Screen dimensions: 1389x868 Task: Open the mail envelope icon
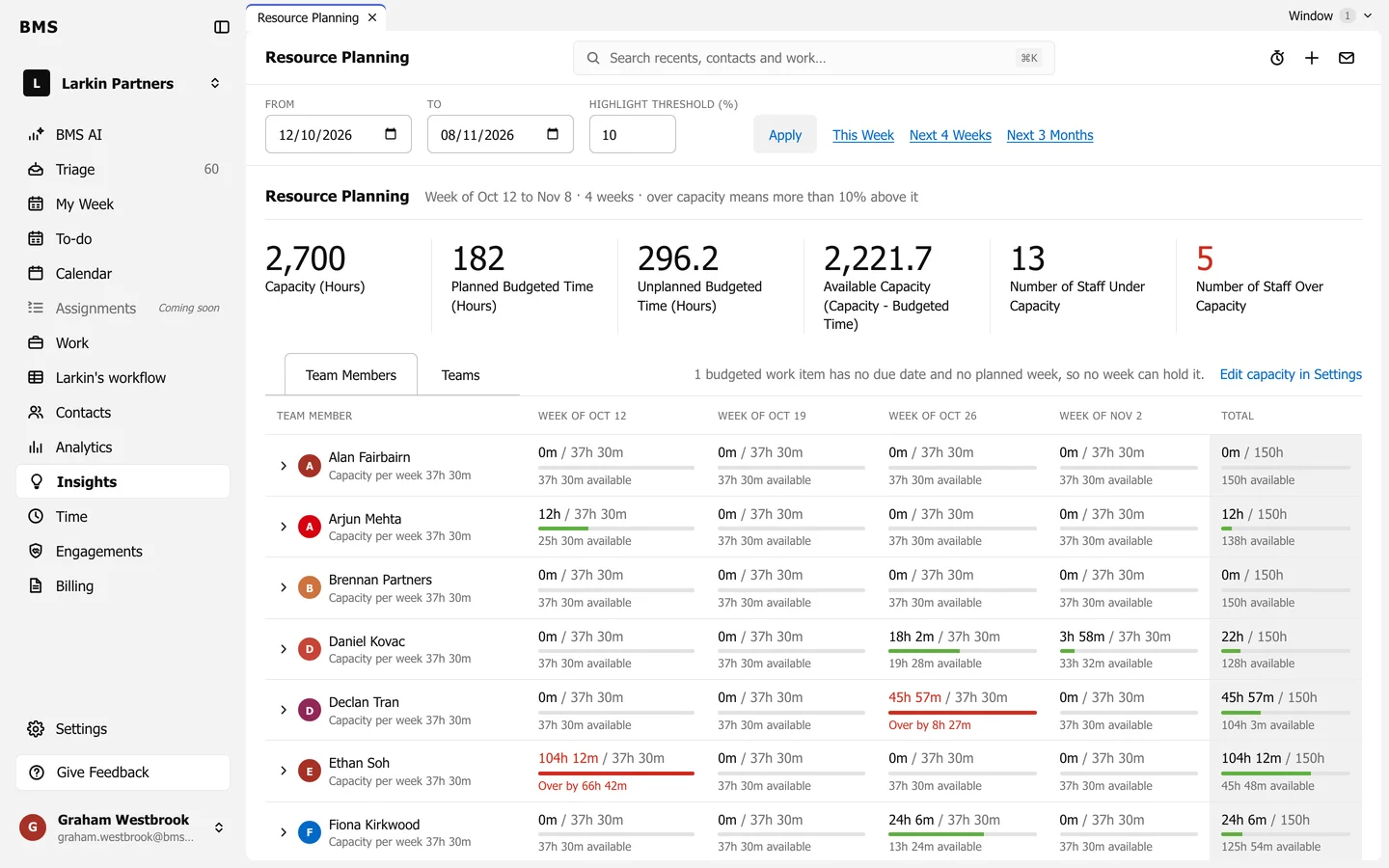1347,58
